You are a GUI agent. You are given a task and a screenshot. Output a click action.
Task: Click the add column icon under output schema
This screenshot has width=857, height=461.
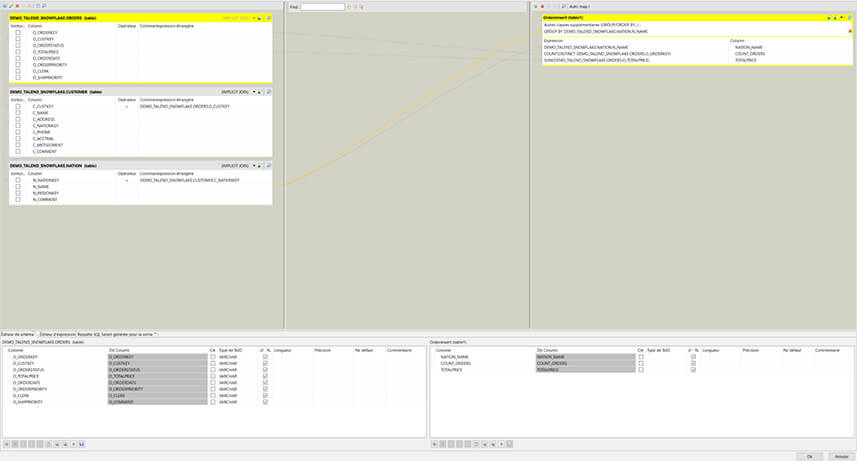pos(435,443)
